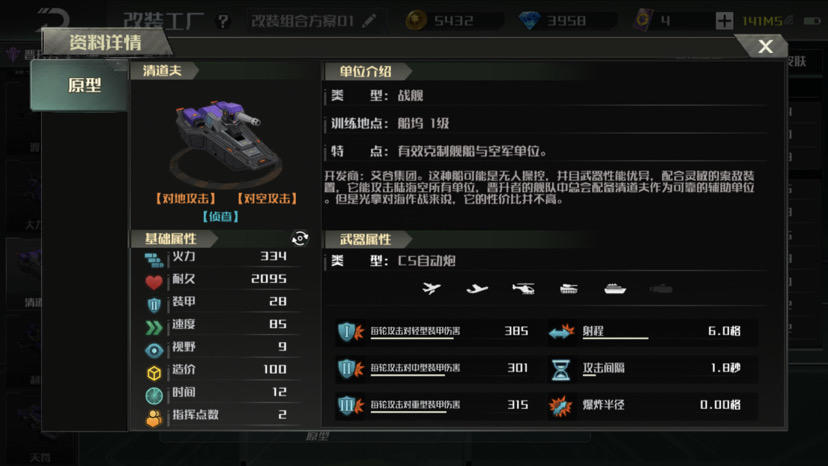This screenshot has height=466, width=828.
Task: Click the pencil edit icon beside 改装组合方案01
Action: pyautogui.click(x=370, y=21)
